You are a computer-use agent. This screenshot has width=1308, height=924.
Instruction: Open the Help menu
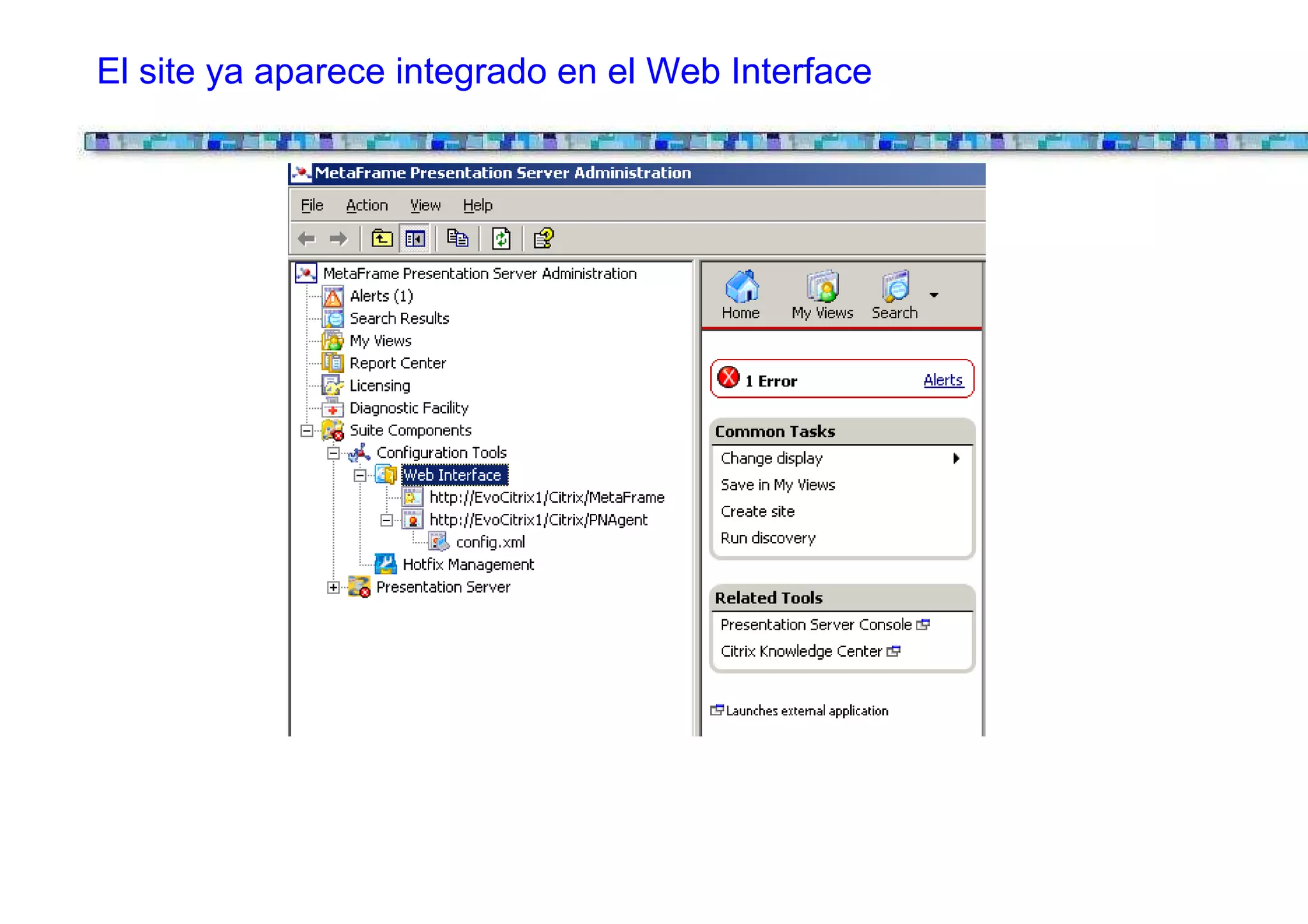pyautogui.click(x=478, y=205)
